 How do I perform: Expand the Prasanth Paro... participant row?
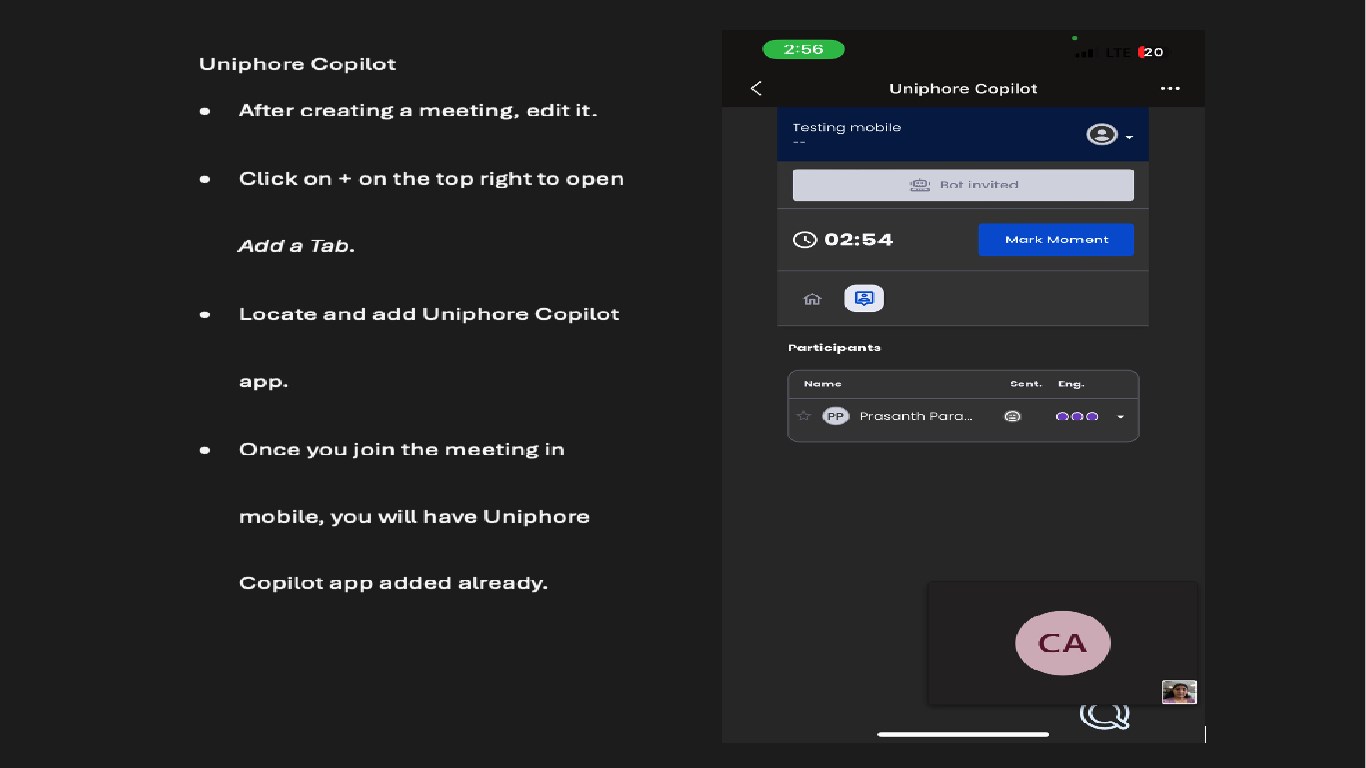coord(1120,417)
